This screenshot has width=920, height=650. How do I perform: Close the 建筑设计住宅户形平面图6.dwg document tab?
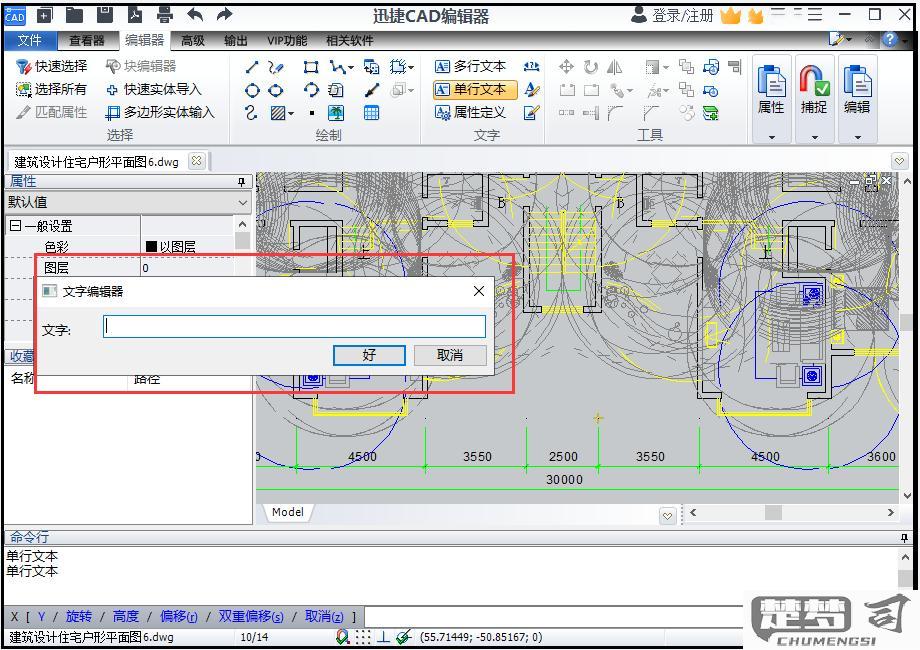197,160
